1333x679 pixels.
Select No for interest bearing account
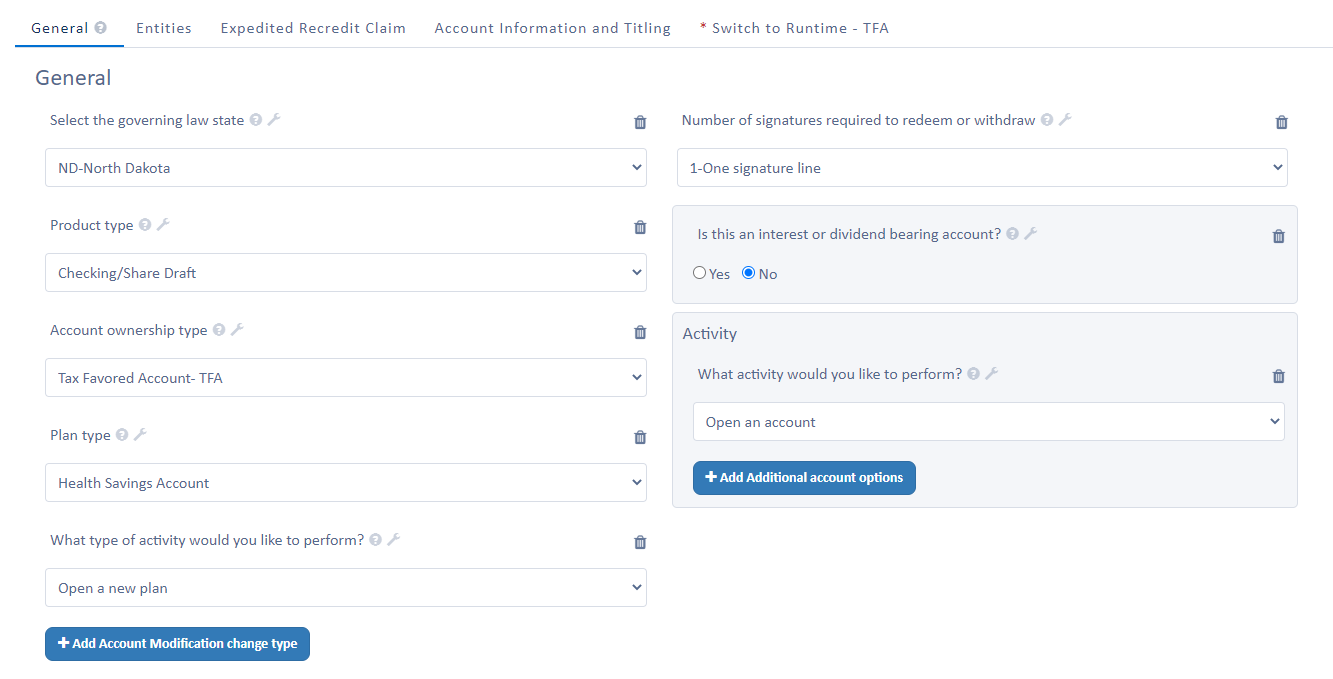749,273
